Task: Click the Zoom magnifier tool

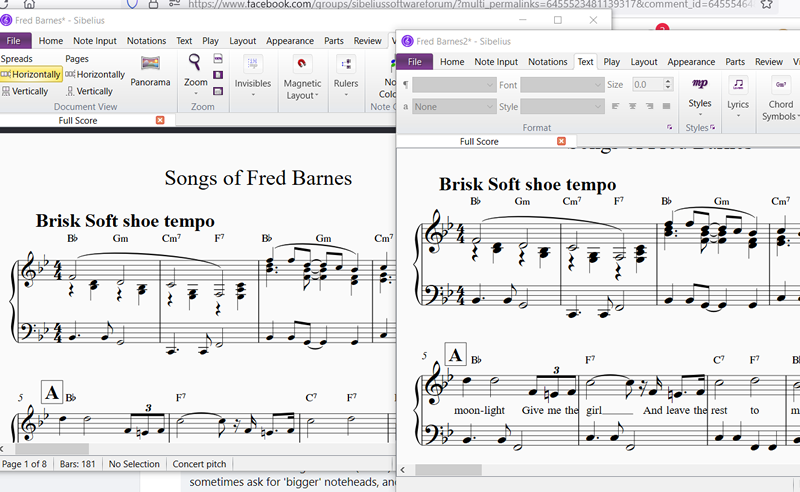Action: [x=195, y=62]
